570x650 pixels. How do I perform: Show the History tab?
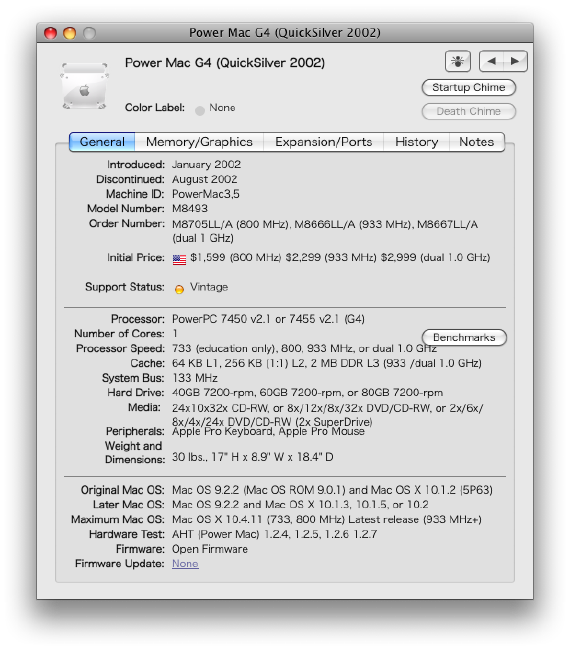[416, 142]
